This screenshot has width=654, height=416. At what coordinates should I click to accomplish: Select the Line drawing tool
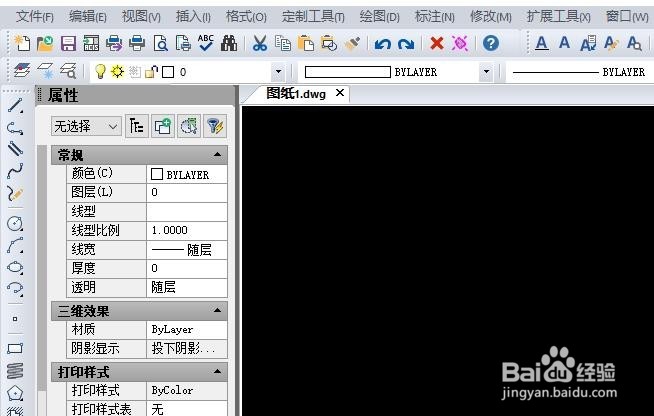(15, 105)
